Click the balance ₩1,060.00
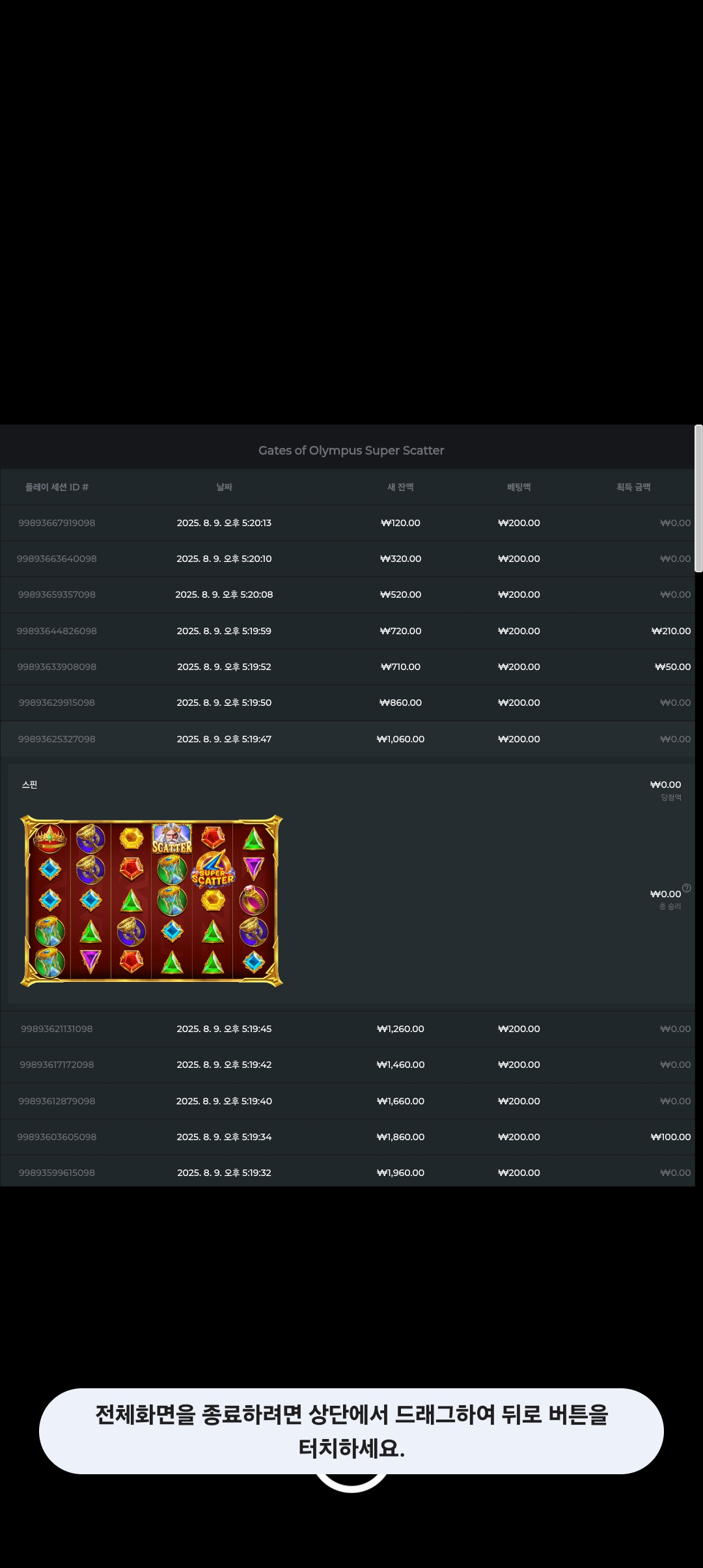 click(400, 739)
